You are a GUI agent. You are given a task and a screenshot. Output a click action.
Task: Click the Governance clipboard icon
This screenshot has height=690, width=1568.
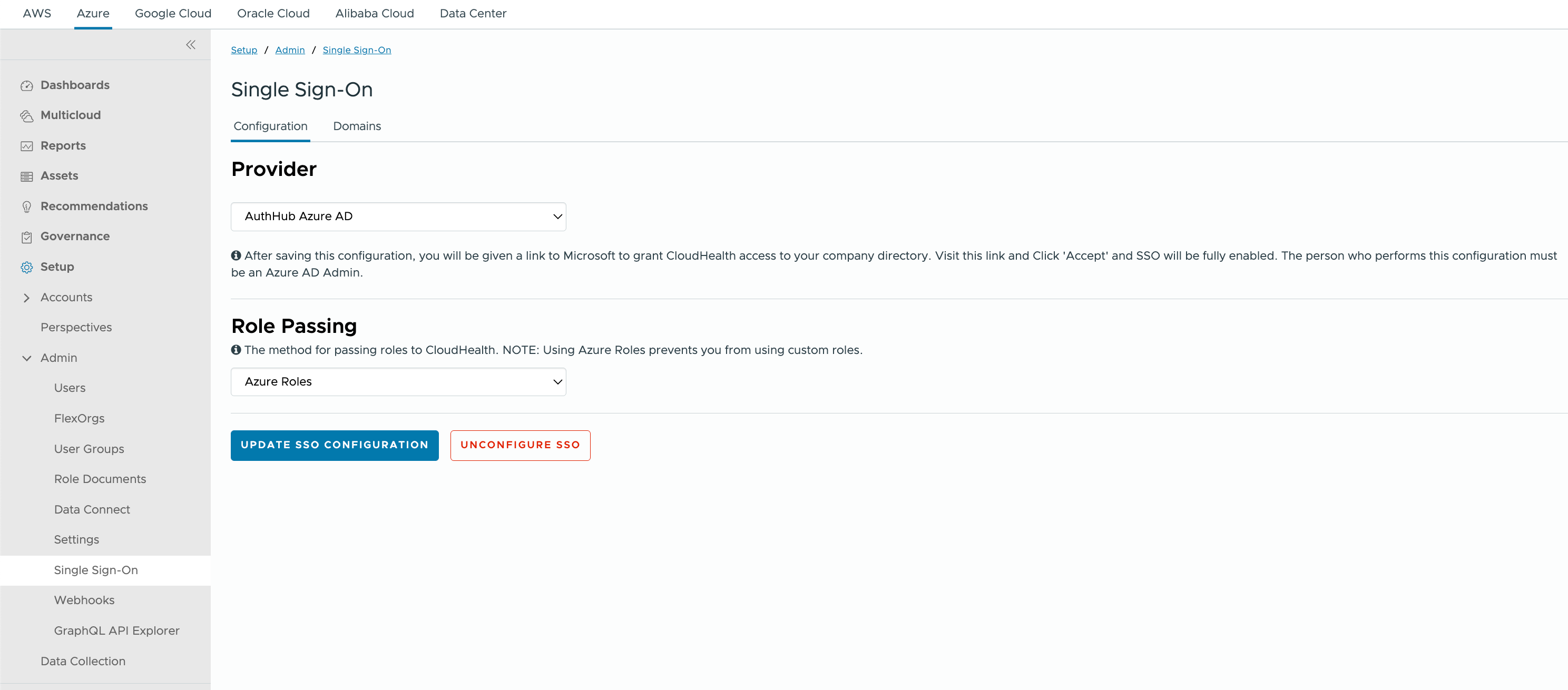[26, 236]
